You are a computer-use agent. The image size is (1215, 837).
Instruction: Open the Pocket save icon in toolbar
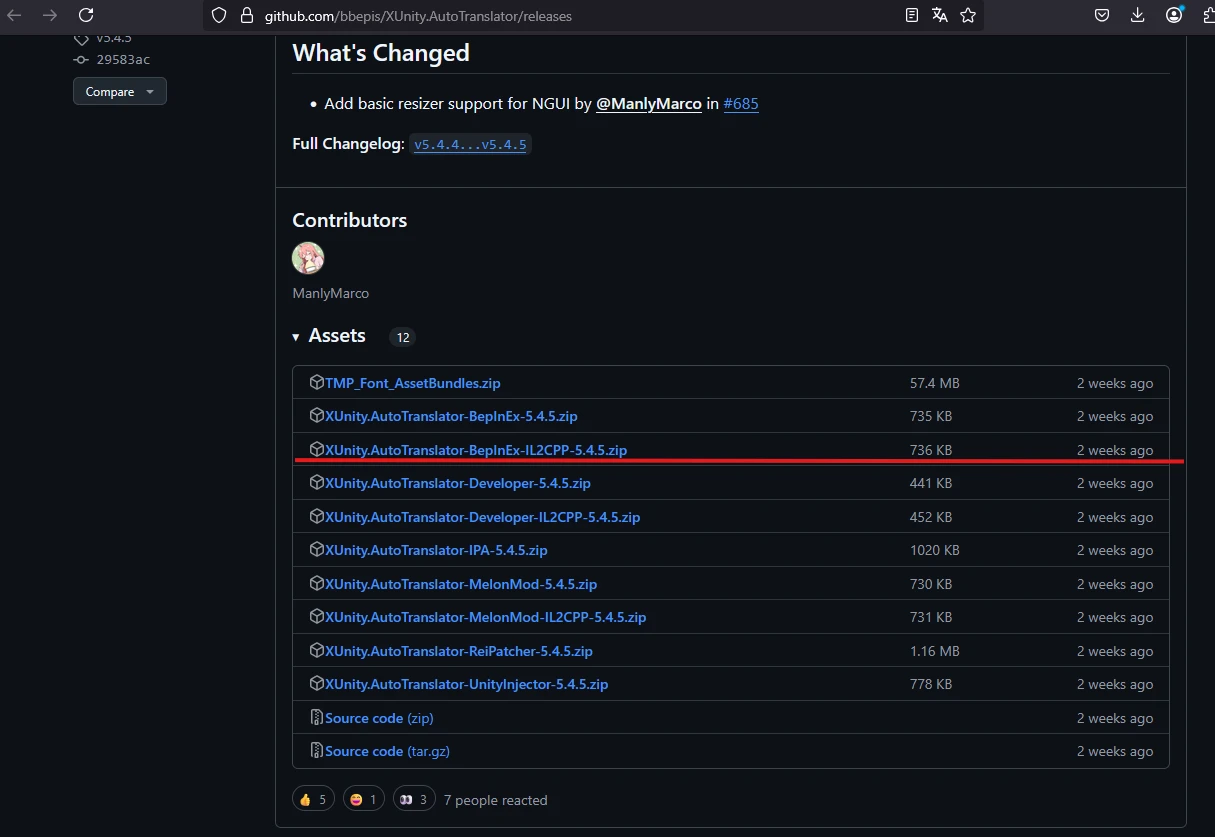tap(1101, 15)
